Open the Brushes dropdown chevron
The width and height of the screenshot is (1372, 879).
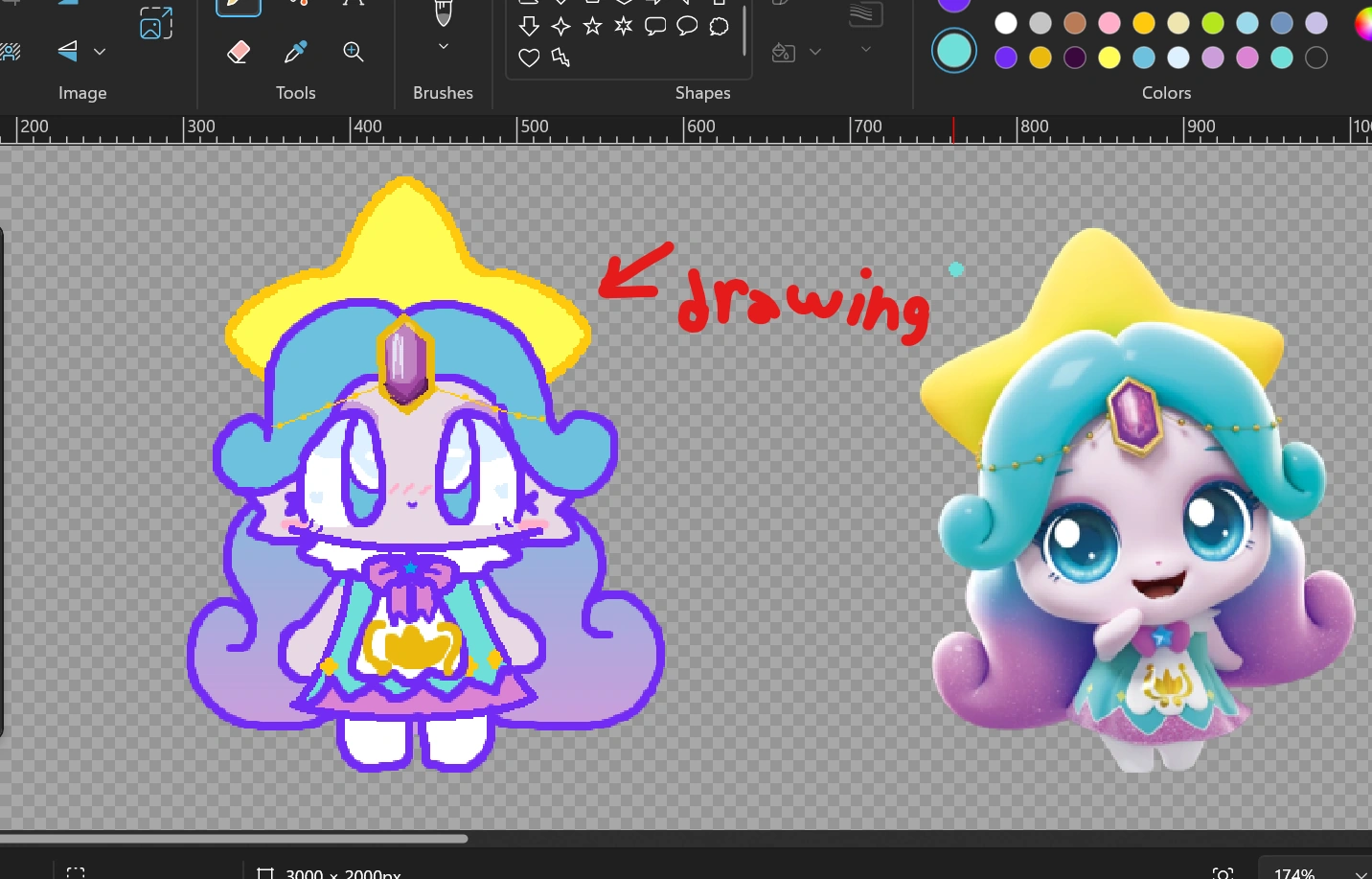pos(443,45)
